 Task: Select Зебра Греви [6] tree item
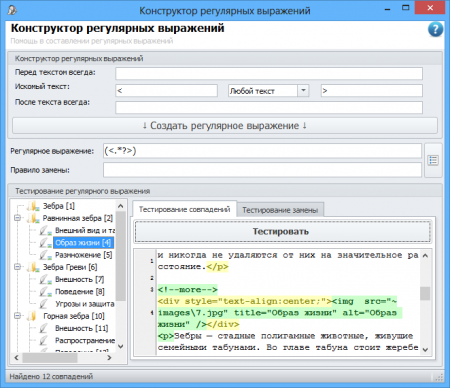[x=70, y=267]
